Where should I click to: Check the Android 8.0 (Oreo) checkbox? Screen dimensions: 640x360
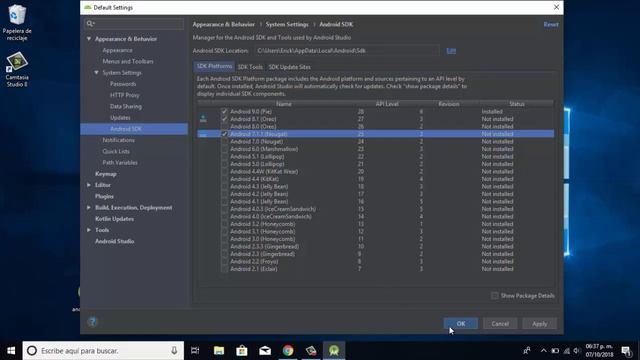point(224,127)
